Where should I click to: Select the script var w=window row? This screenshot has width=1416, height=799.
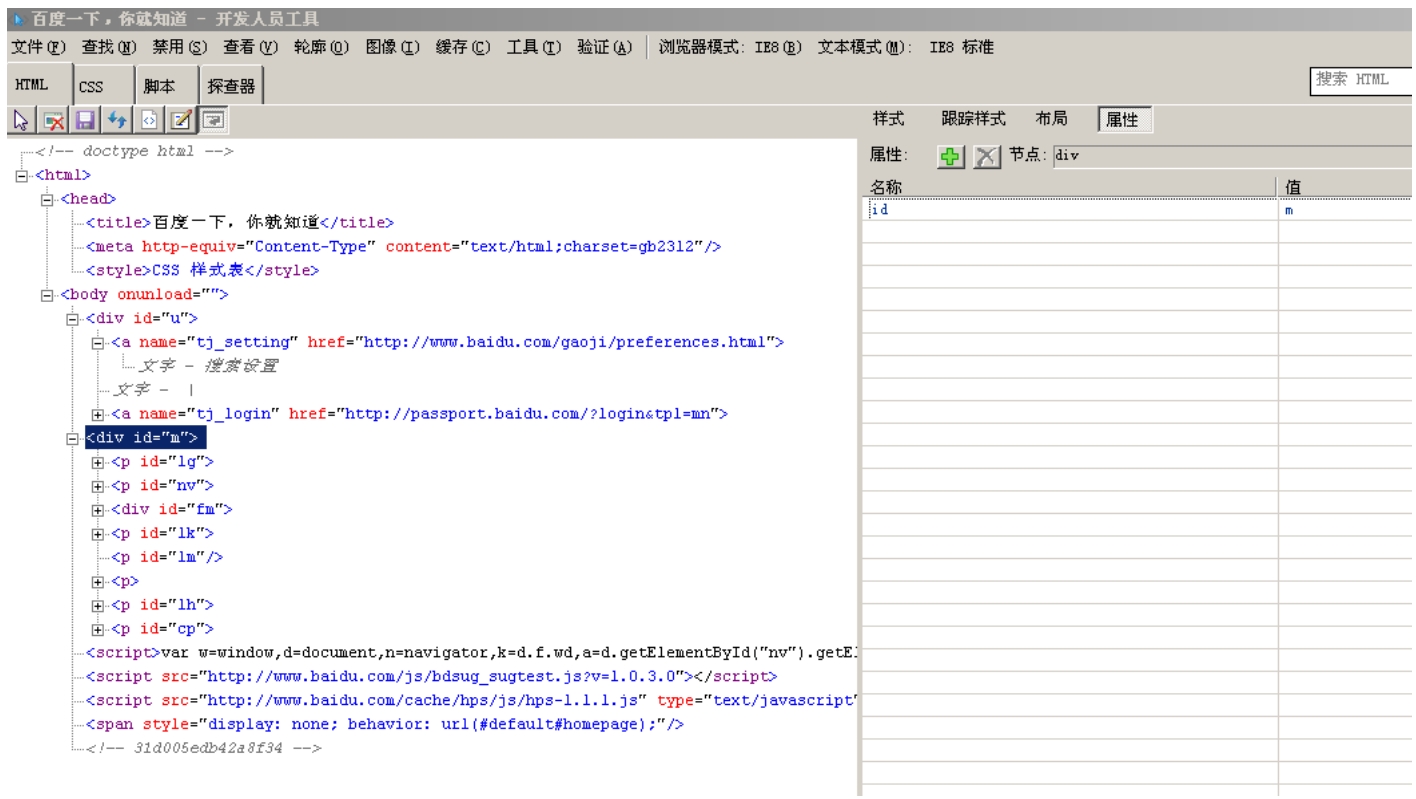pyautogui.click(x=473, y=653)
